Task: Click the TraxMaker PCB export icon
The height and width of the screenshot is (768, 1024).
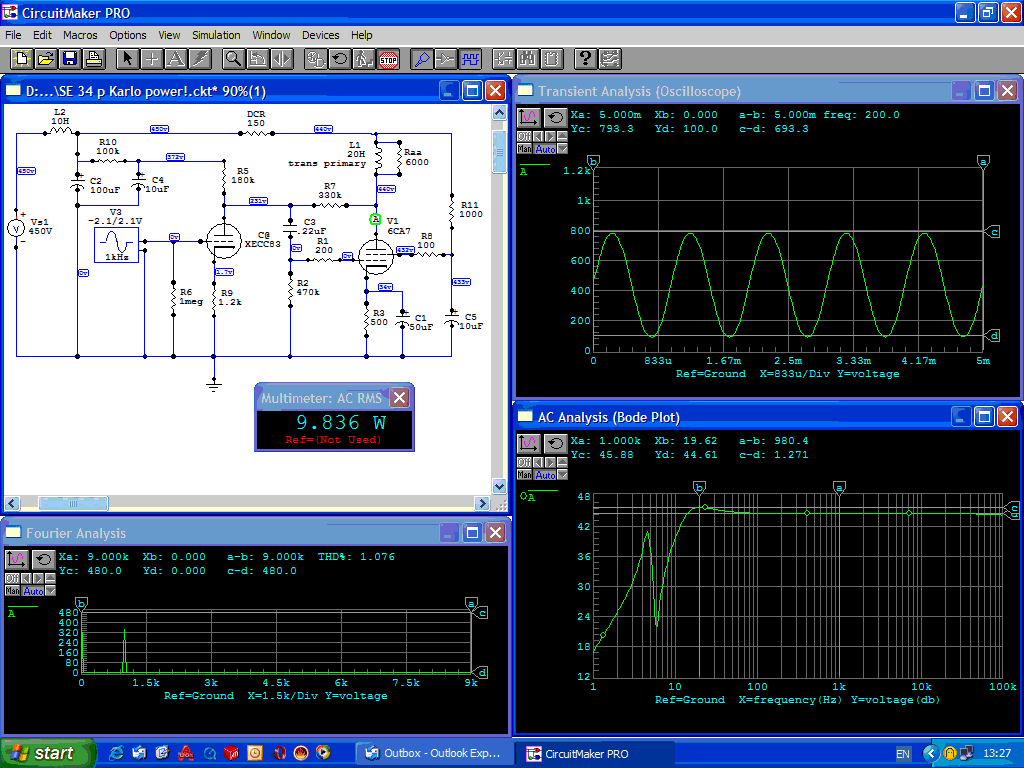Action: [610, 59]
